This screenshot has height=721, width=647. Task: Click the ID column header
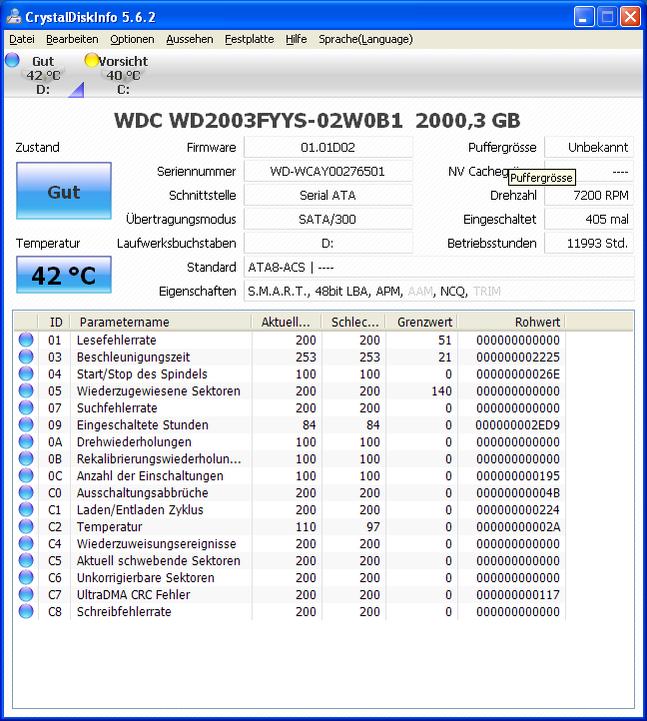click(x=54, y=322)
